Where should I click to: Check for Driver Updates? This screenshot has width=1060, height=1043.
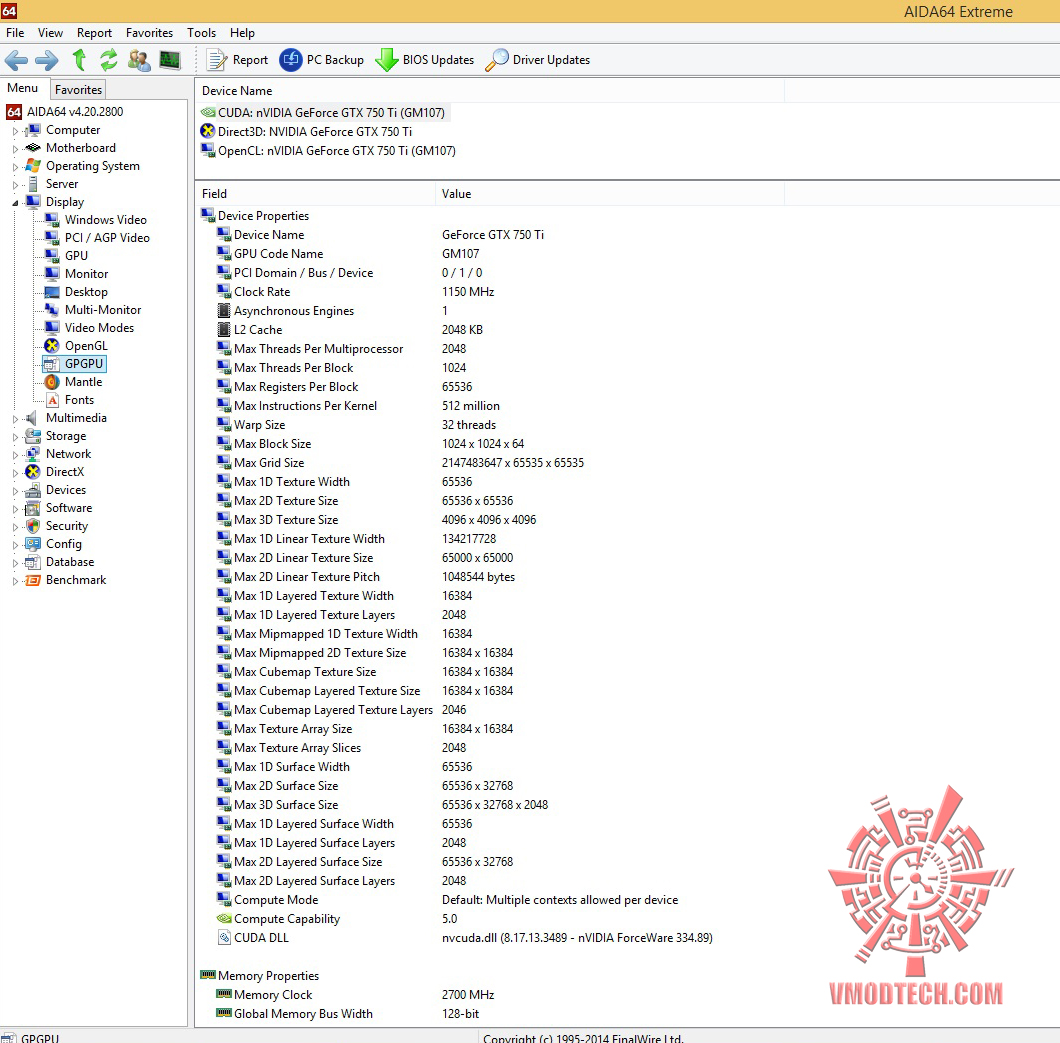pyautogui.click(x=537, y=60)
